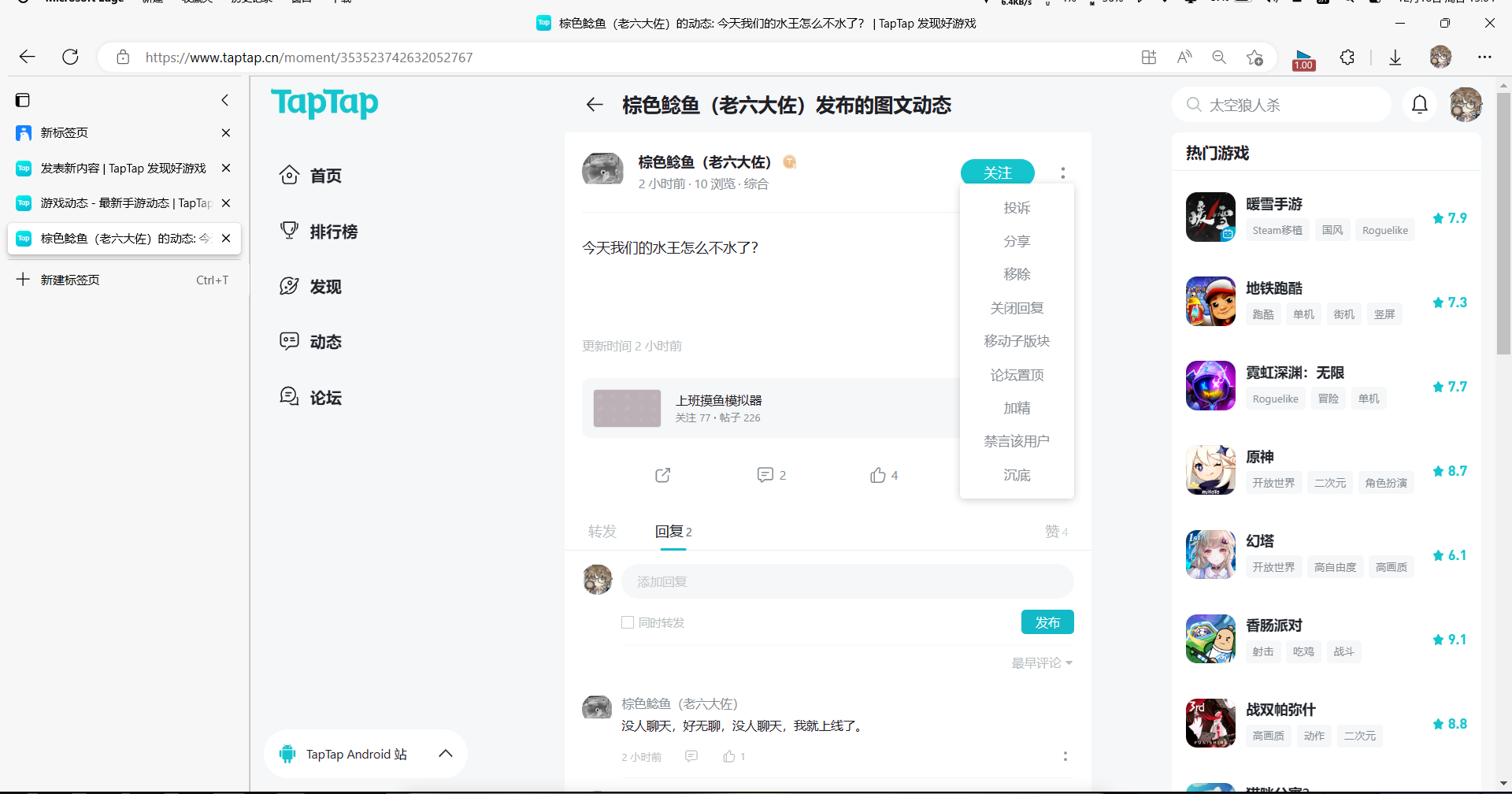Click the zoom magnifier icon in address bar
The height and width of the screenshot is (794, 1512).
[1219, 57]
